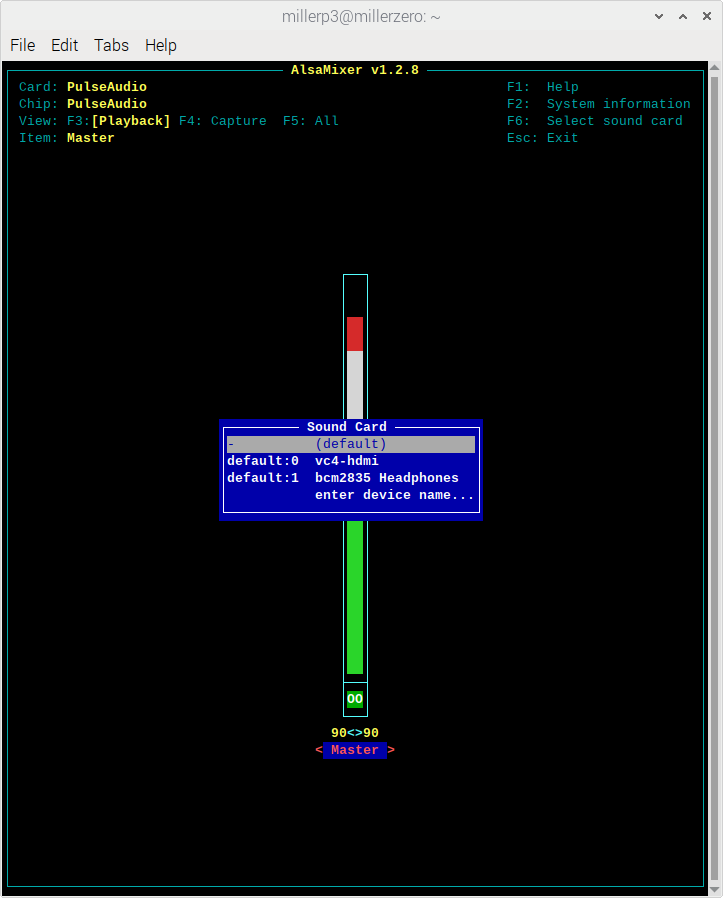Minimize the terminal window
Viewport: 723px width, 898px height.
658,16
